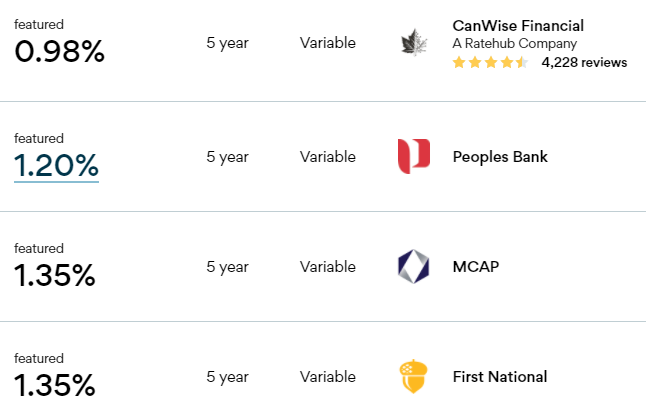Viewport: 646px width, 414px height.
Task: Click the Peoples Bank red logo
Action: click(414, 157)
